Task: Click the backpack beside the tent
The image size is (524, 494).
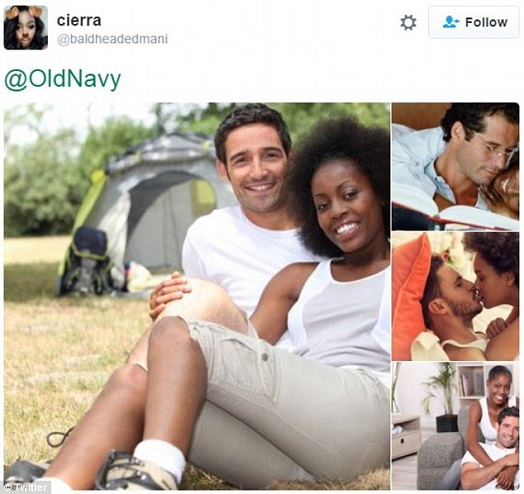Action: [x=88, y=261]
